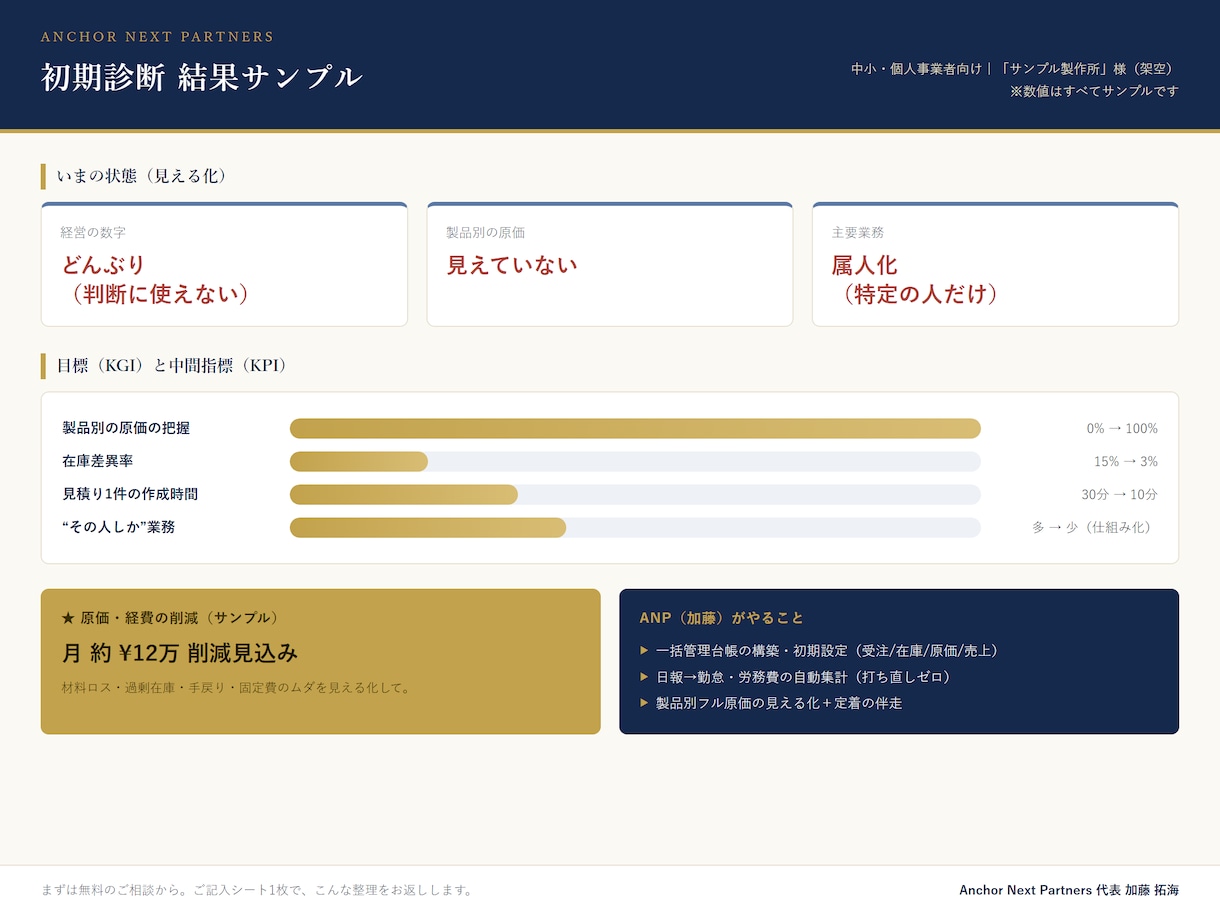This screenshot has width=1220, height=915.
Task: Click the list item 製品別フル原価の見える化＋定着の伴走
Action: [x=779, y=703]
